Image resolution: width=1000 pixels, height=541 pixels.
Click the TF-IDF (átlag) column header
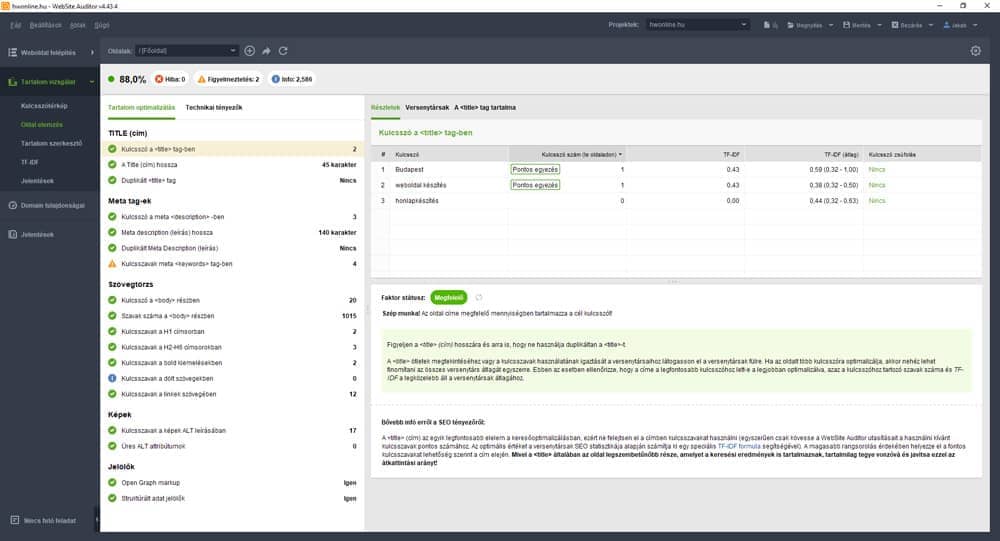803,154
